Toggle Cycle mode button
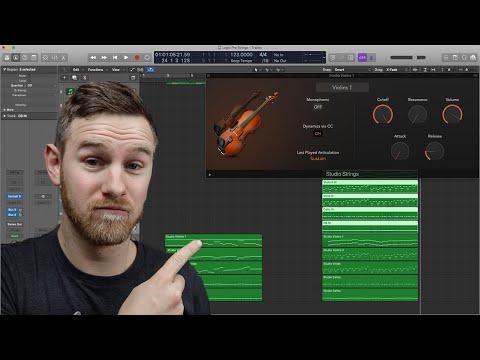The width and height of the screenshot is (480, 360). point(147,58)
